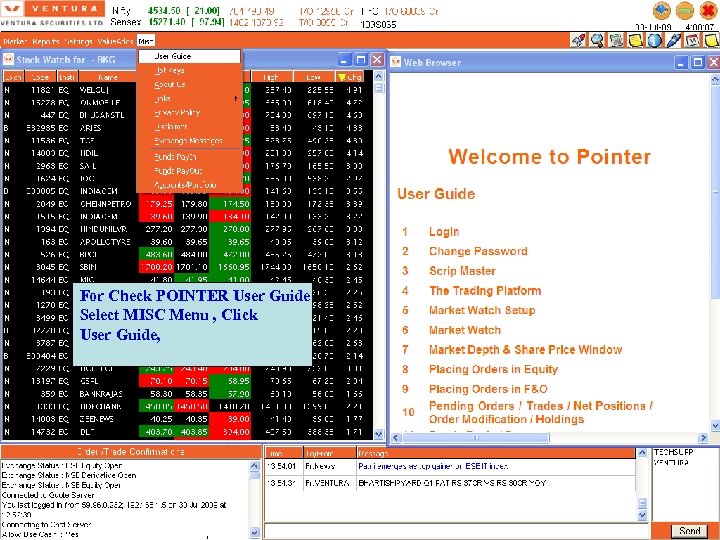Select the BHARTISHIPYARD message row
This screenshot has width=720, height=540.
pyautogui.click(x=451, y=483)
